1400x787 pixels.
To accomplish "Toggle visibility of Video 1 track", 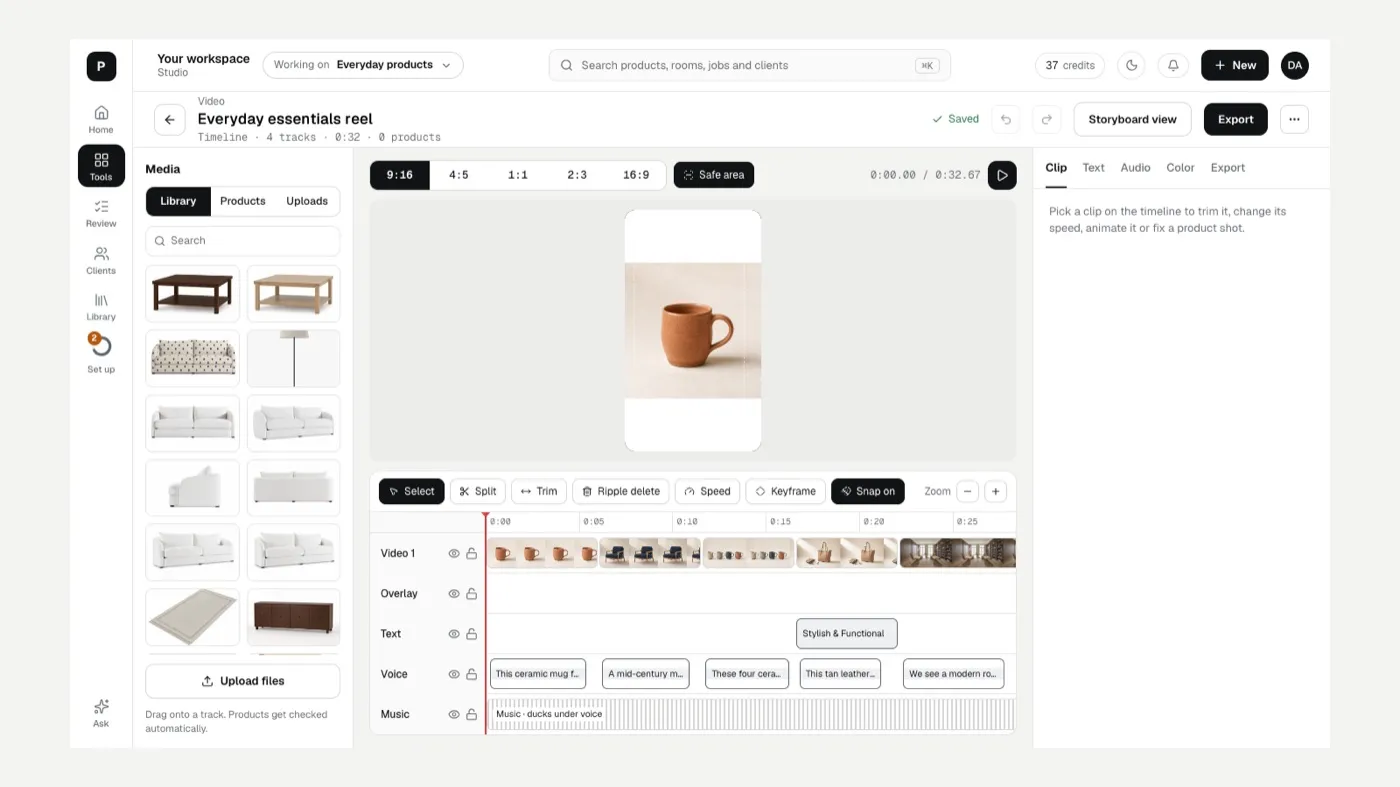I will pyautogui.click(x=454, y=553).
